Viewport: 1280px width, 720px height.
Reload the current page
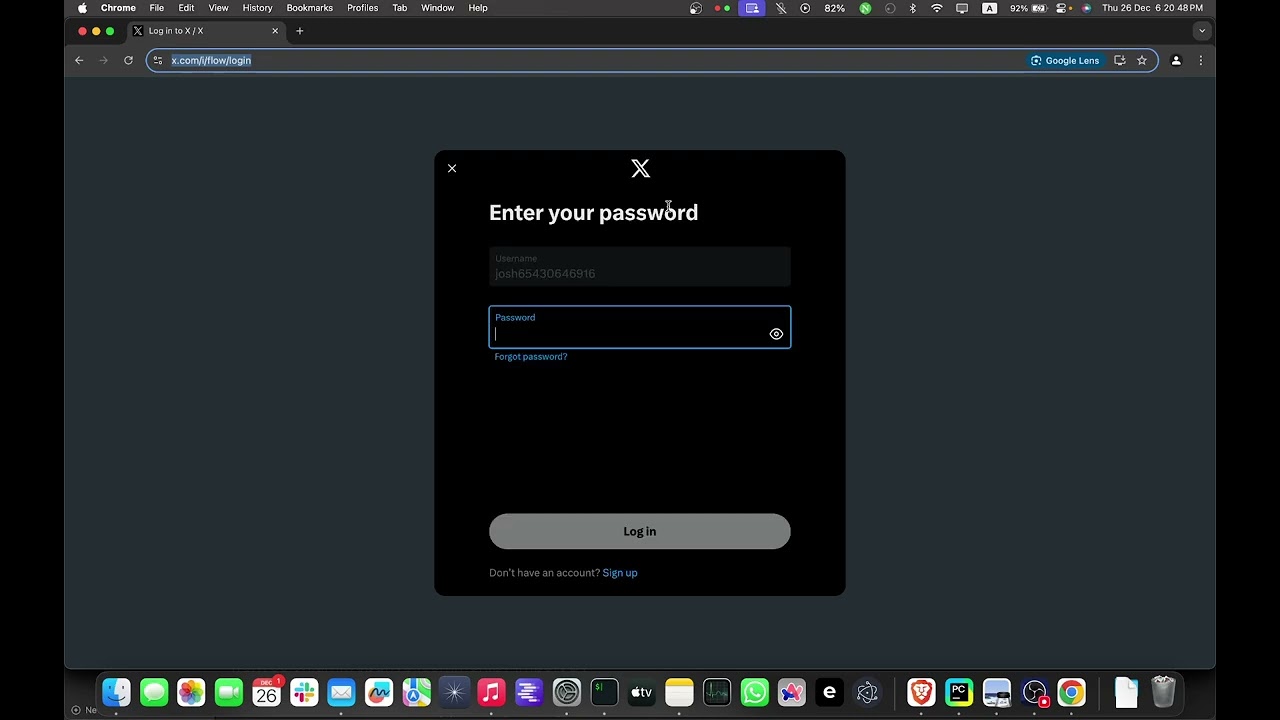(x=128, y=60)
